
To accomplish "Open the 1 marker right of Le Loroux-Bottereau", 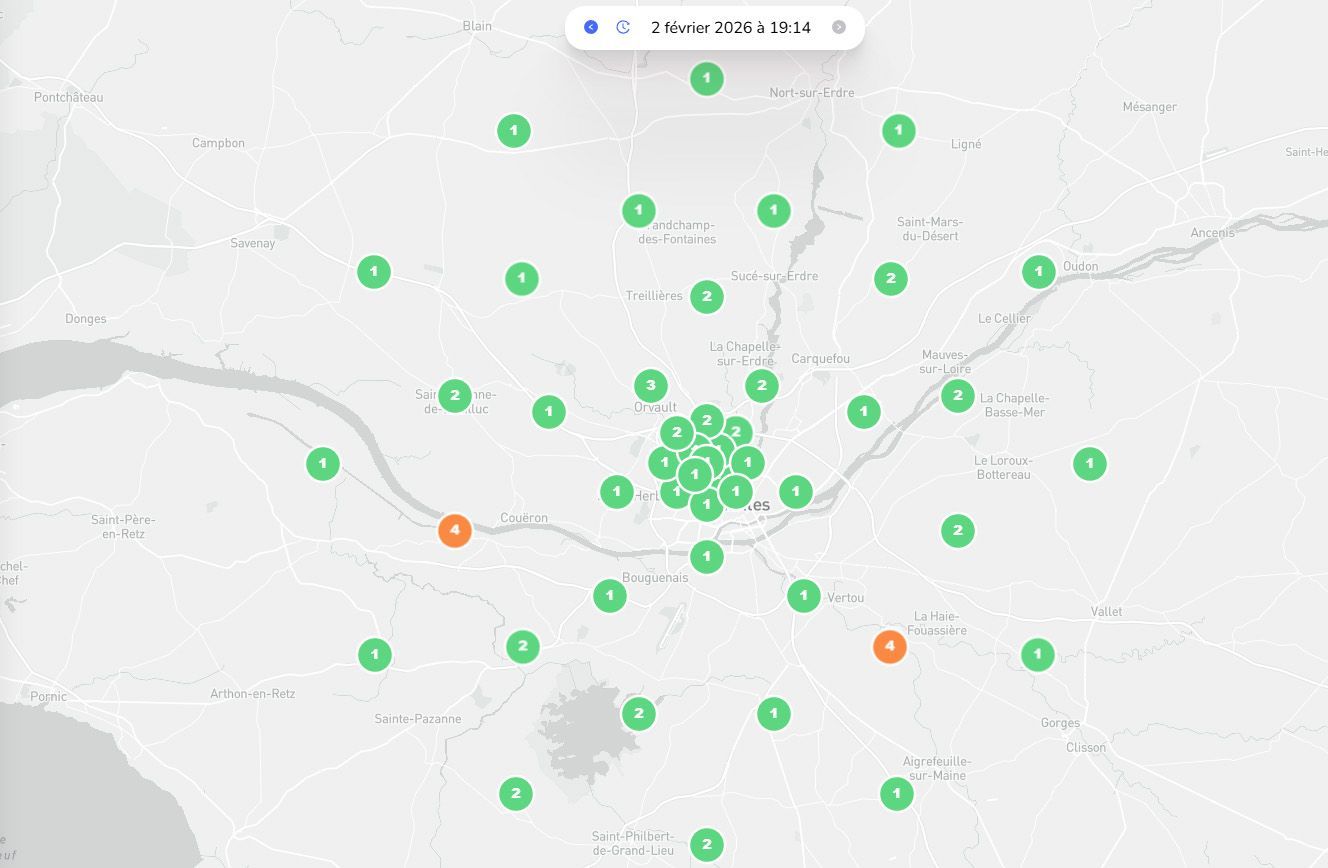I will pos(1090,463).
